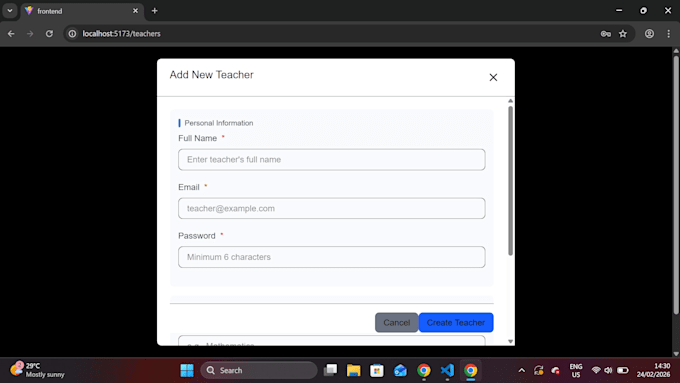Open the password manager key icon
The height and width of the screenshot is (383, 680).
pos(605,33)
